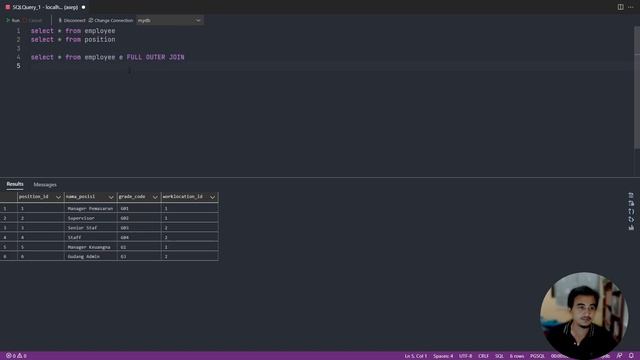The width and height of the screenshot is (640, 360).
Task: Click SQL language mode indicator
Action: (x=499, y=356)
